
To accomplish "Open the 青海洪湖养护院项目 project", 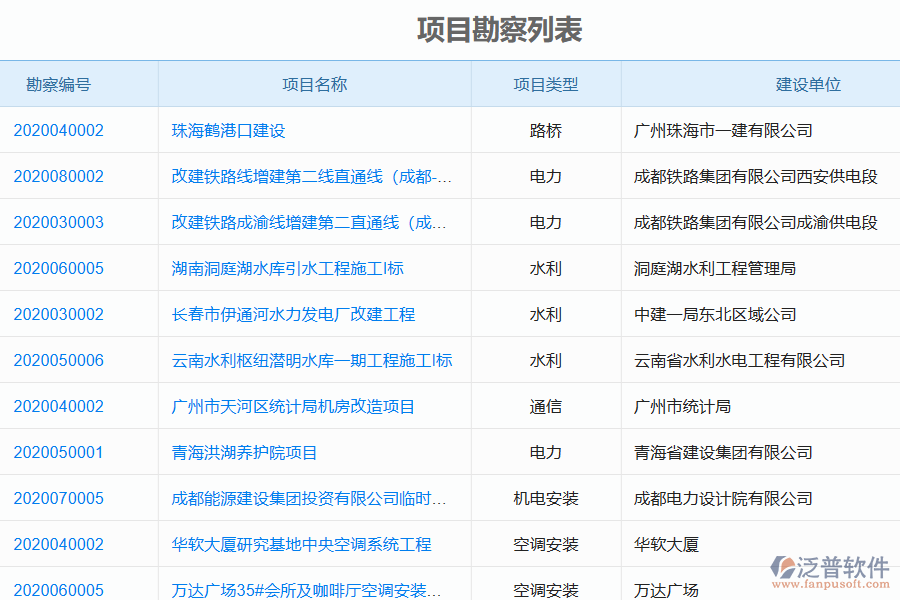I will coord(234,452).
